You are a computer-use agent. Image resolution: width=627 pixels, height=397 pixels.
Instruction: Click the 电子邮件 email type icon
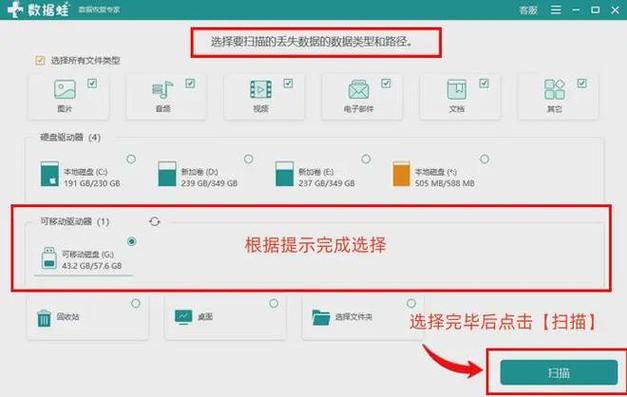click(359, 89)
